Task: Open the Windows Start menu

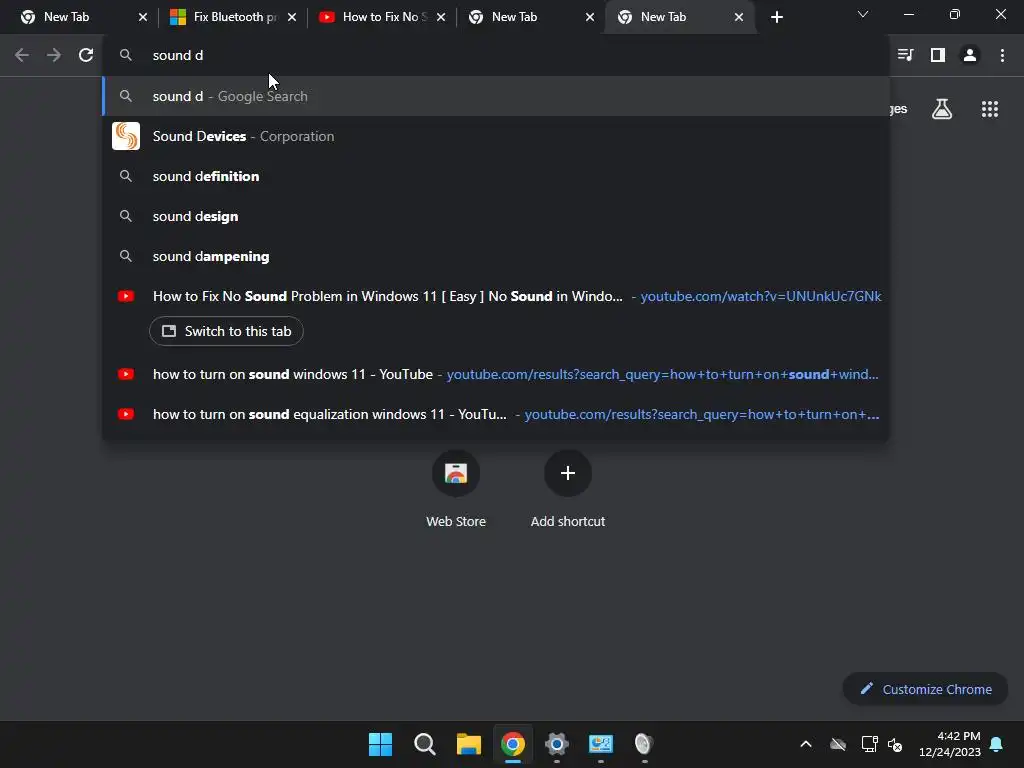Action: pyautogui.click(x=380, y=744)
